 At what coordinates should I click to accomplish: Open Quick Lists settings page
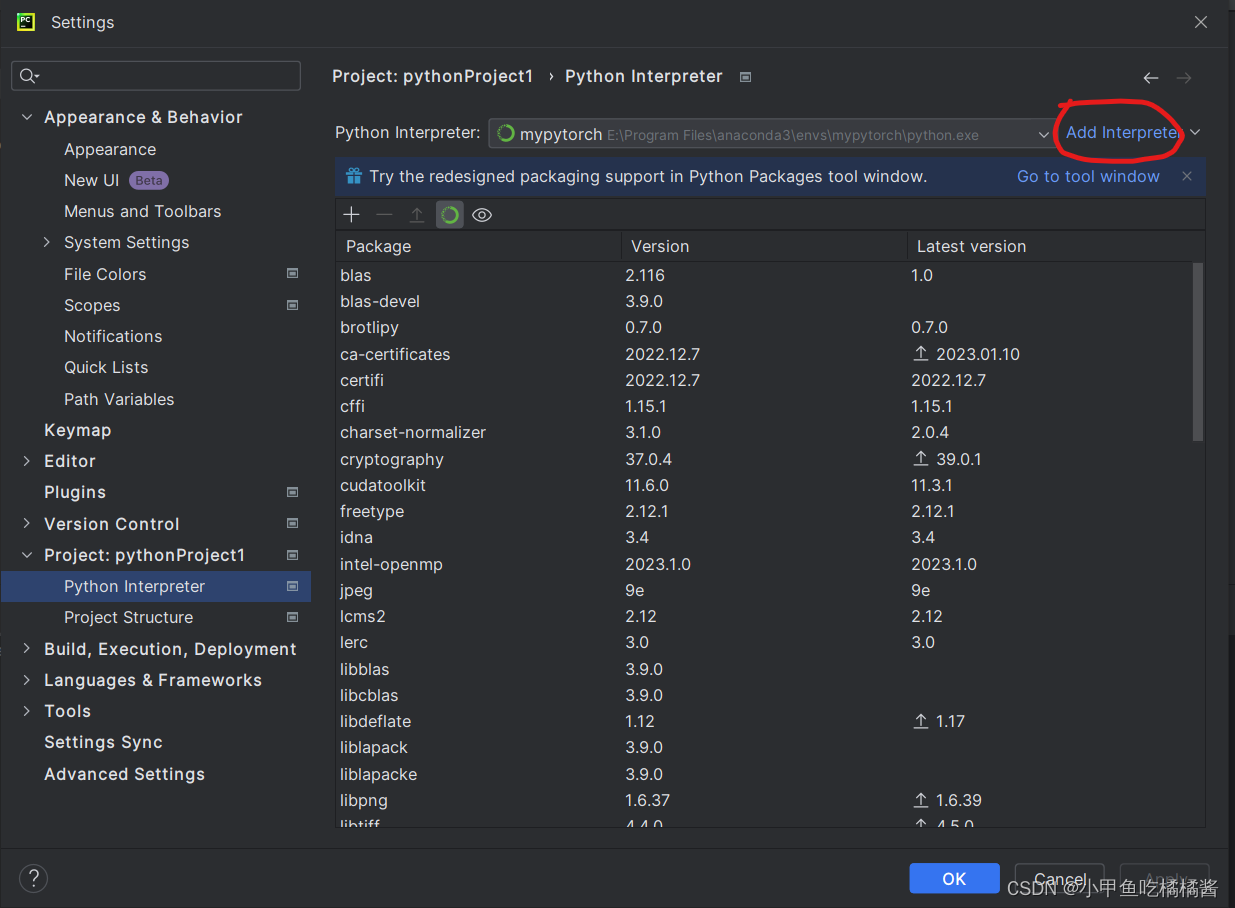click(106, 367)
